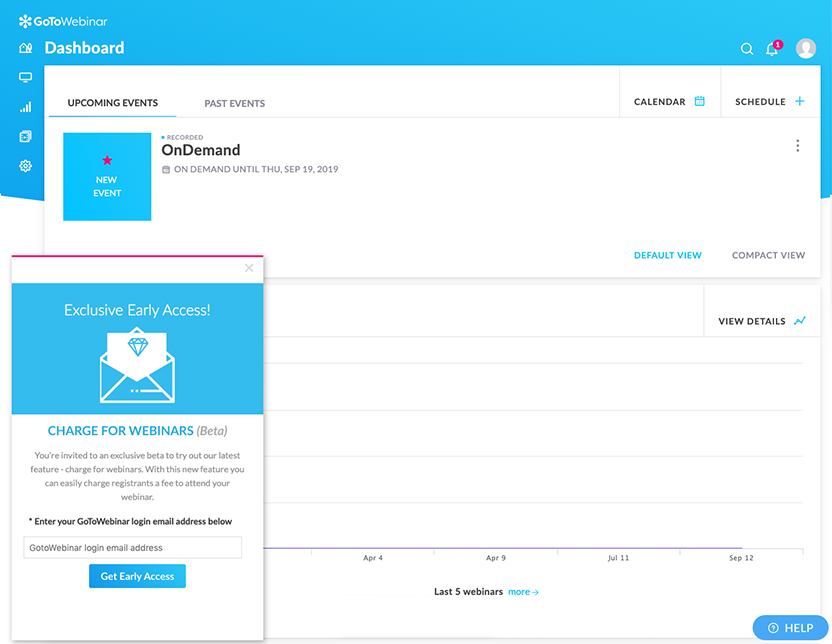Open the Calendar view
Viewport: 832px width, 644px height.
click(x=669, y=101)
